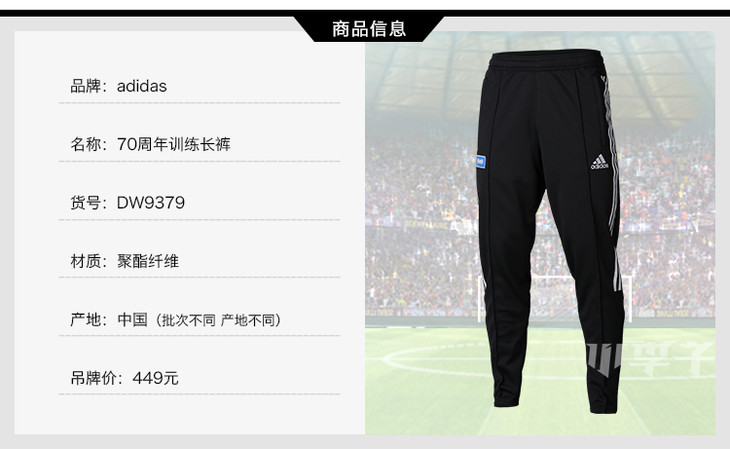Click the product name 70周年训练长裤
The height and width of the screenshot is (449, 730).
click(174, 144)
